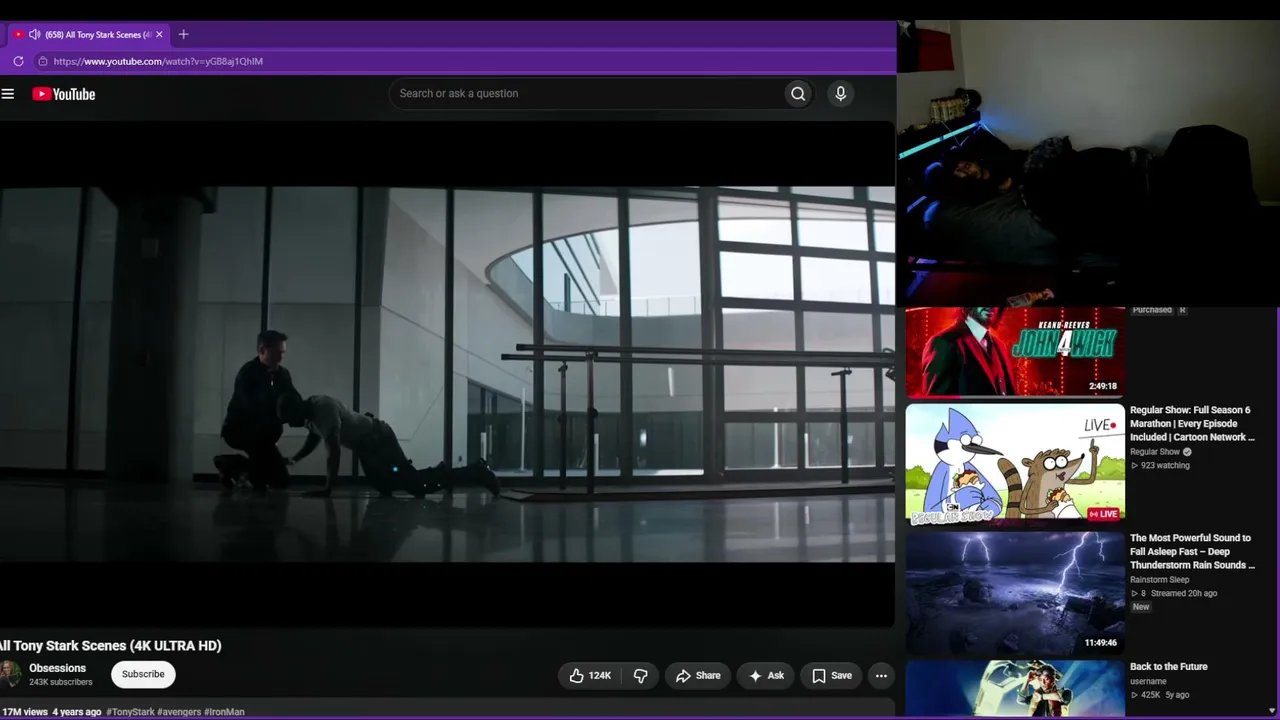Click the 17M views count text

coord(25,712)
